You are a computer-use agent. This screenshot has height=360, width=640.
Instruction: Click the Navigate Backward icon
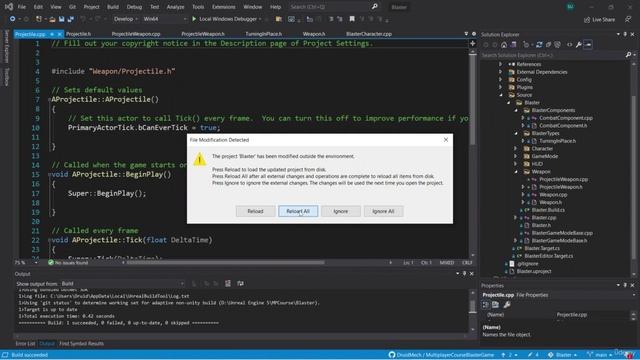point(12,19)
